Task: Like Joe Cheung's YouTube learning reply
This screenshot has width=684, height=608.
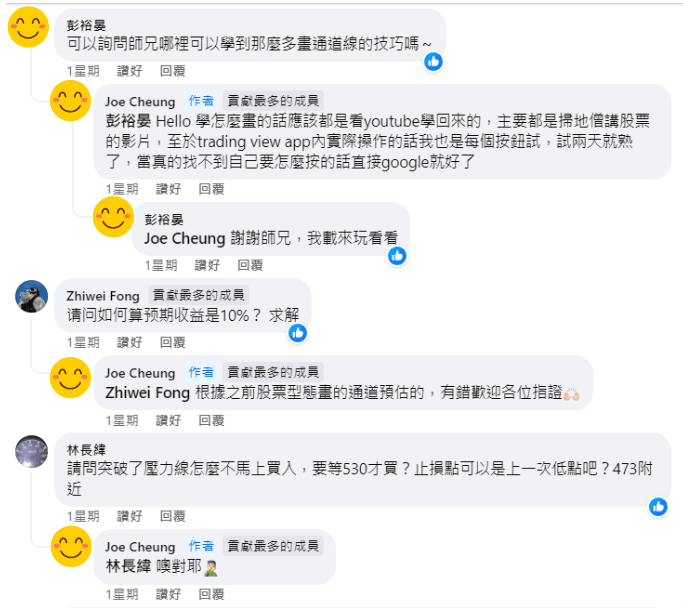Action: (168, 188)
